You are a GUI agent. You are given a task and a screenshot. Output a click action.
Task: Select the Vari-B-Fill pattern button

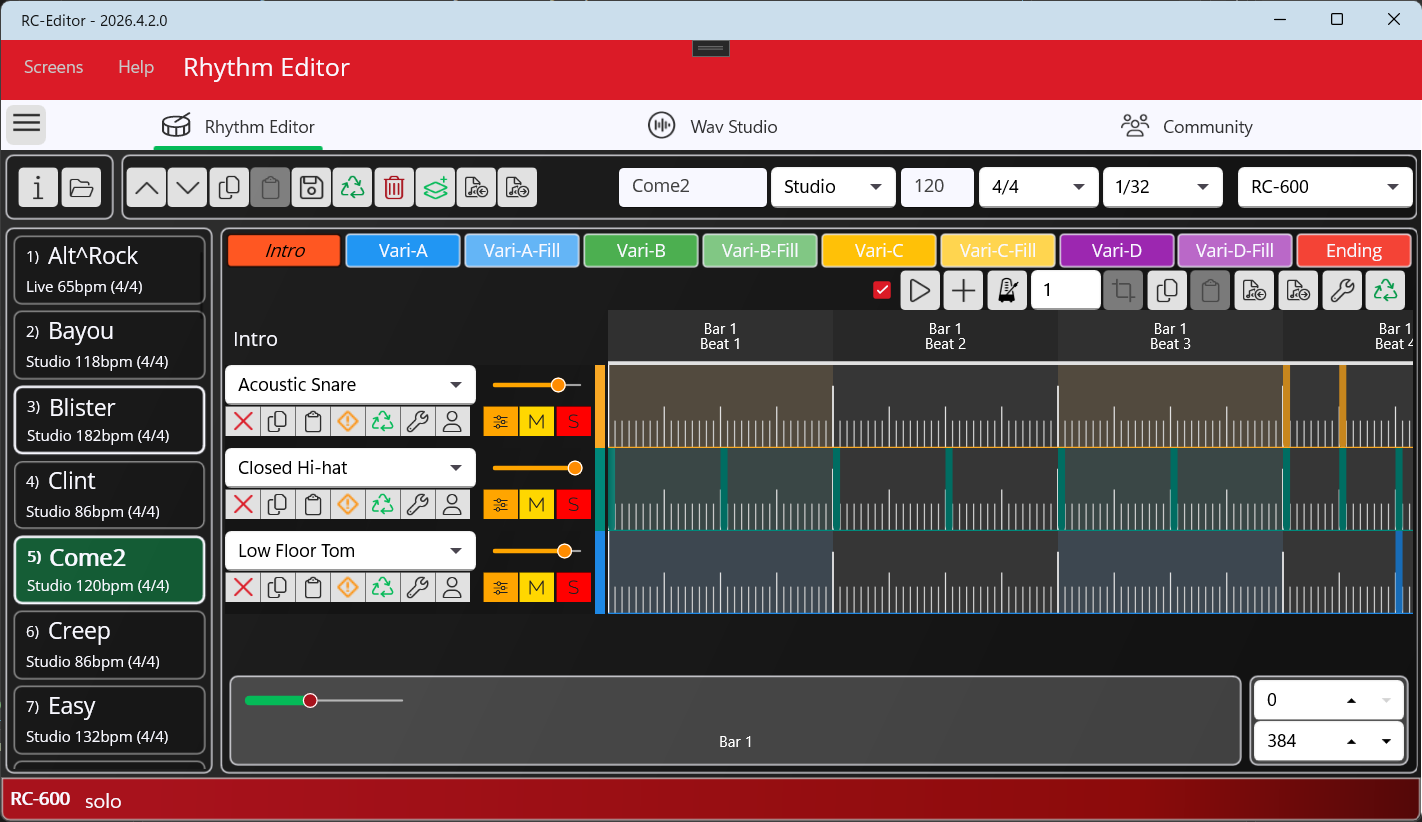(760, 251)
